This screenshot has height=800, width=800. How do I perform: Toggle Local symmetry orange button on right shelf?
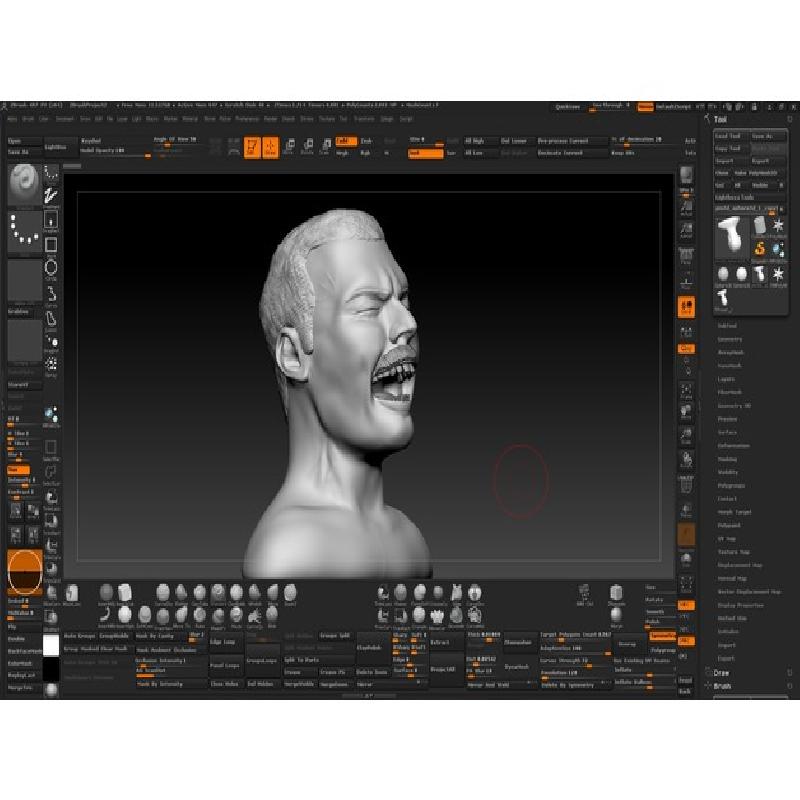[686, 307]
